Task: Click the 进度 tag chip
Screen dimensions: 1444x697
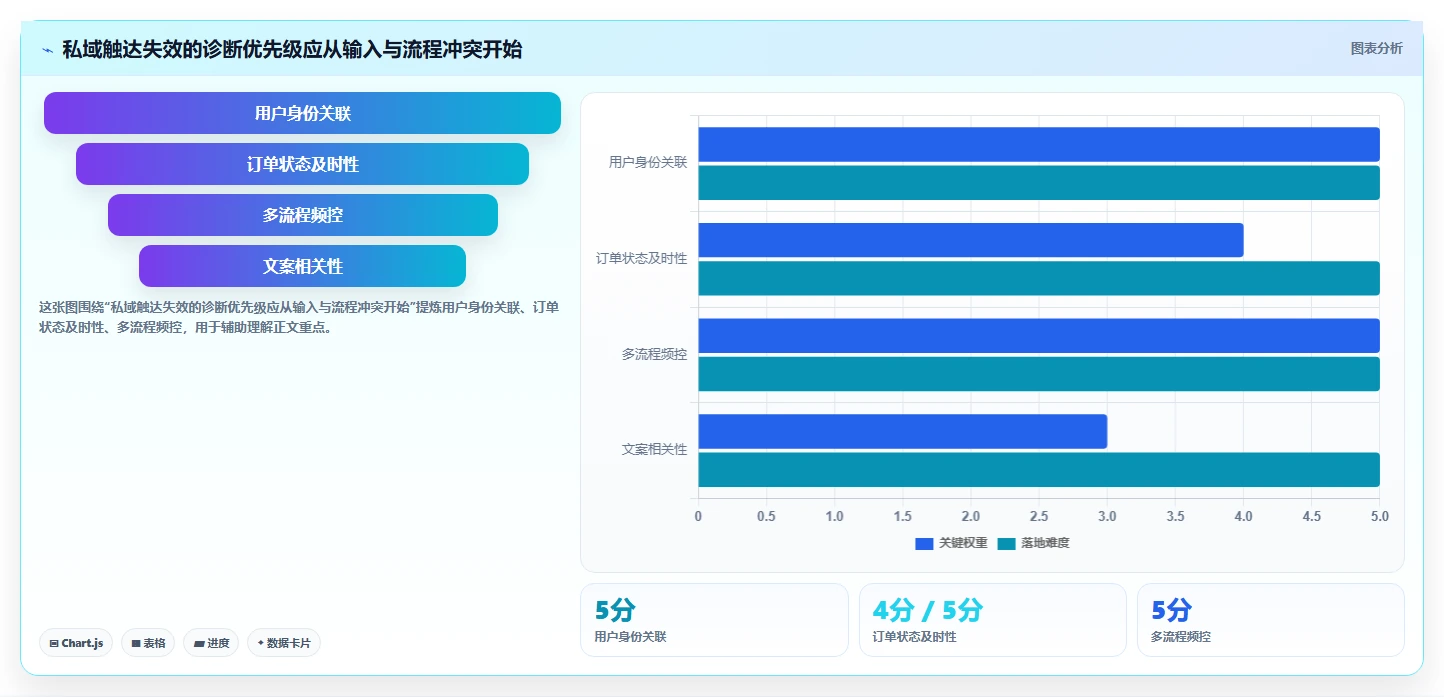Action: pos(211,643)
